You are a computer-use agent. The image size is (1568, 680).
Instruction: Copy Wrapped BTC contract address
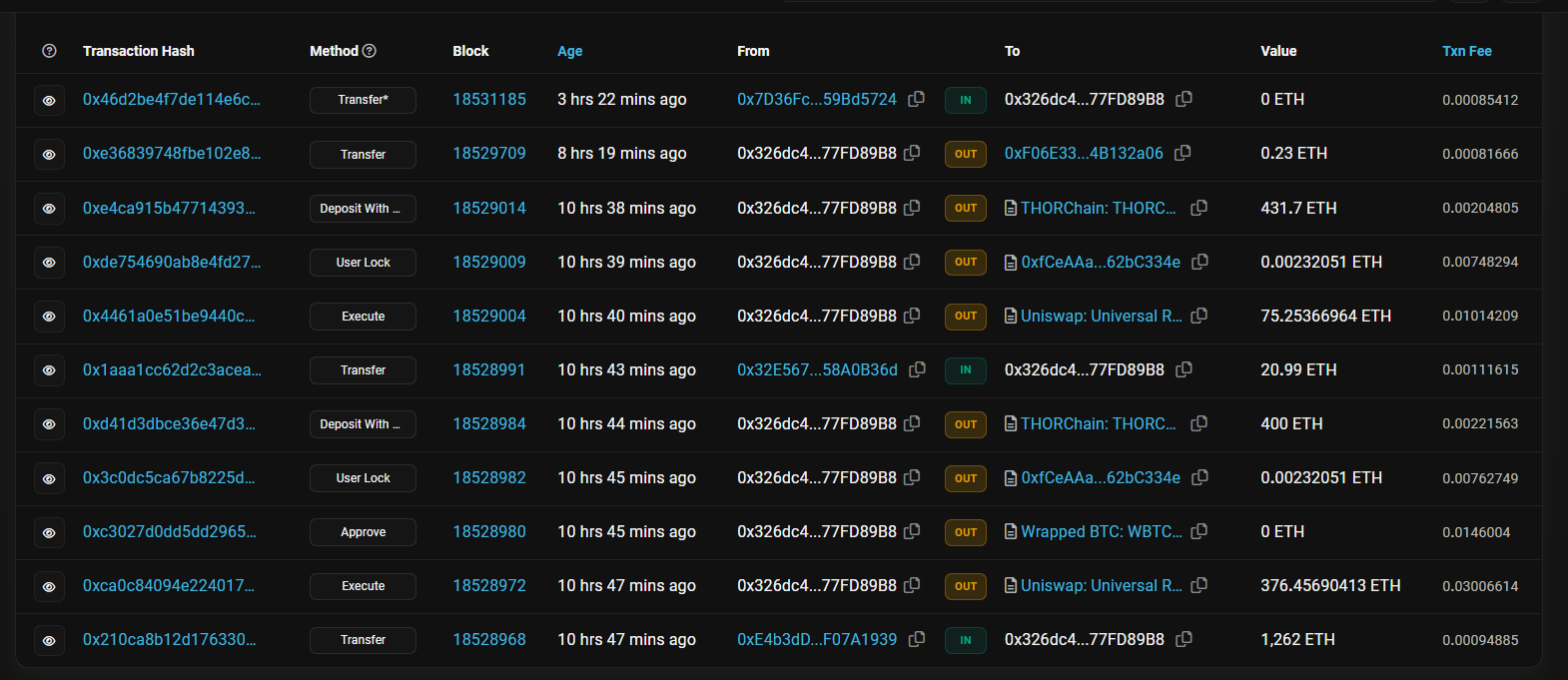(x=1199, y=531)
